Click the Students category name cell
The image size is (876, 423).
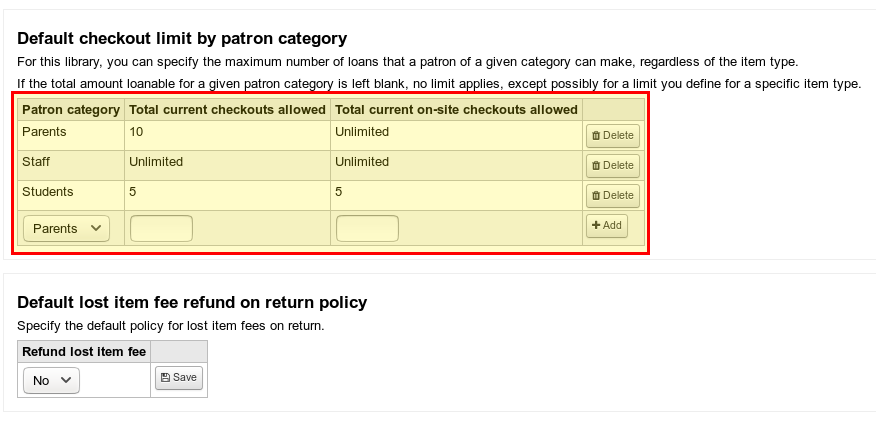point(48,192)
